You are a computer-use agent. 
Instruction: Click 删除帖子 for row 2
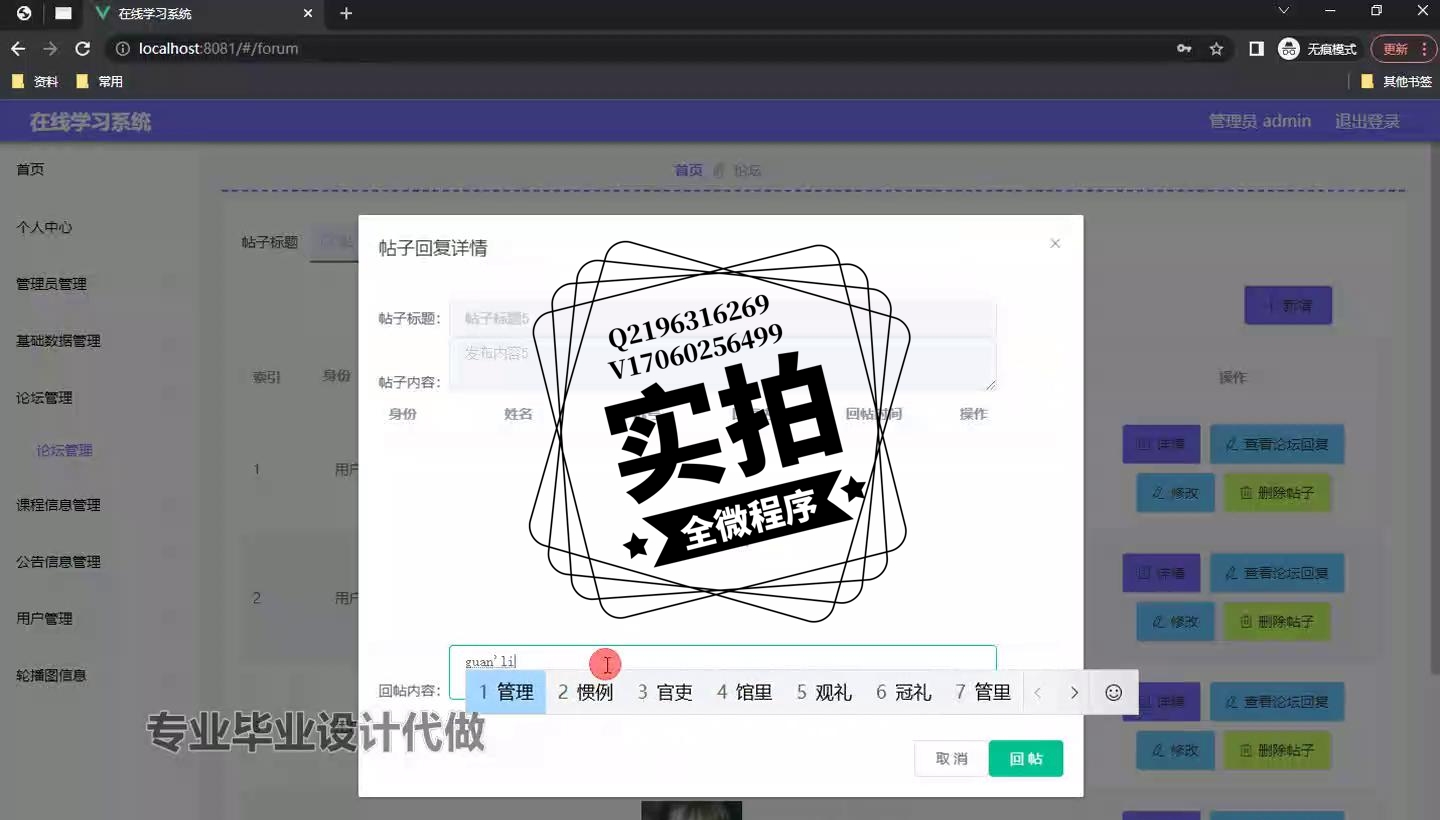[1277, 622]
